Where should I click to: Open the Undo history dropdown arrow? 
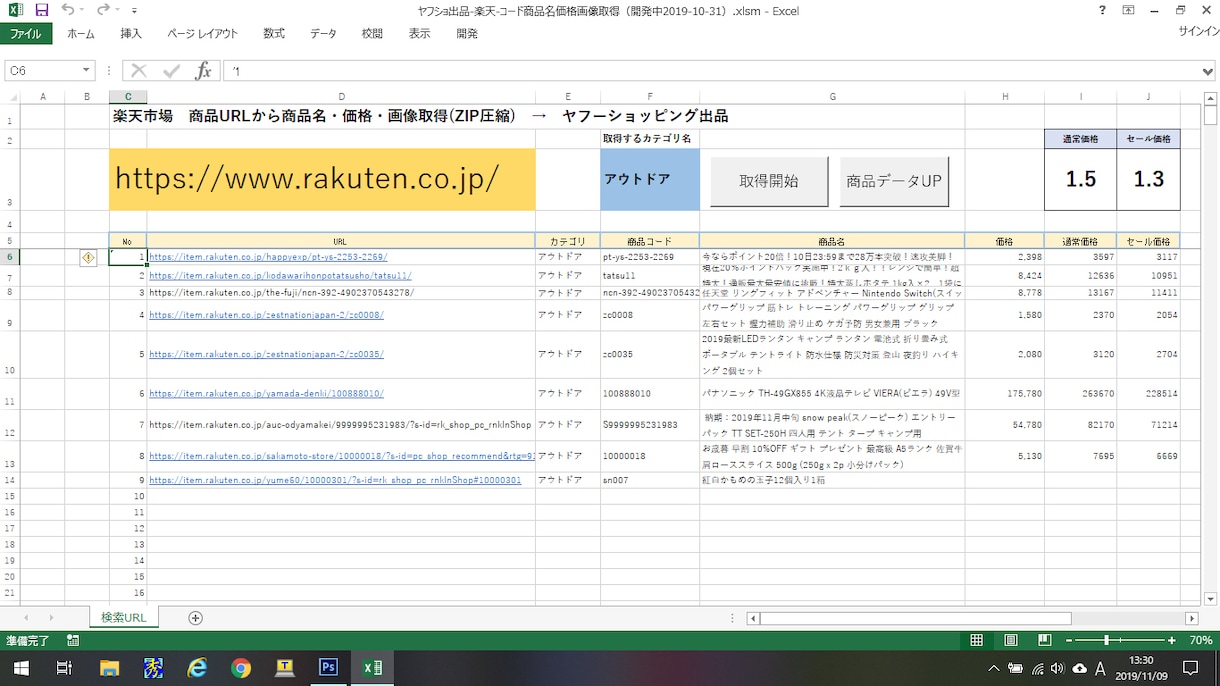81,11
